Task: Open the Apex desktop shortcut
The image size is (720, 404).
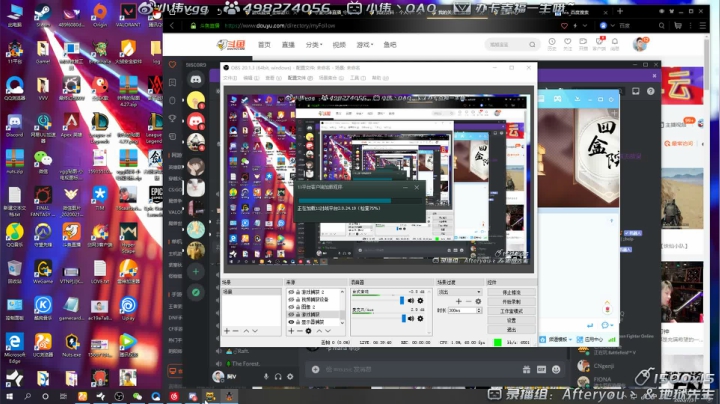Action: pyautogui.click(x=71, y=125)
